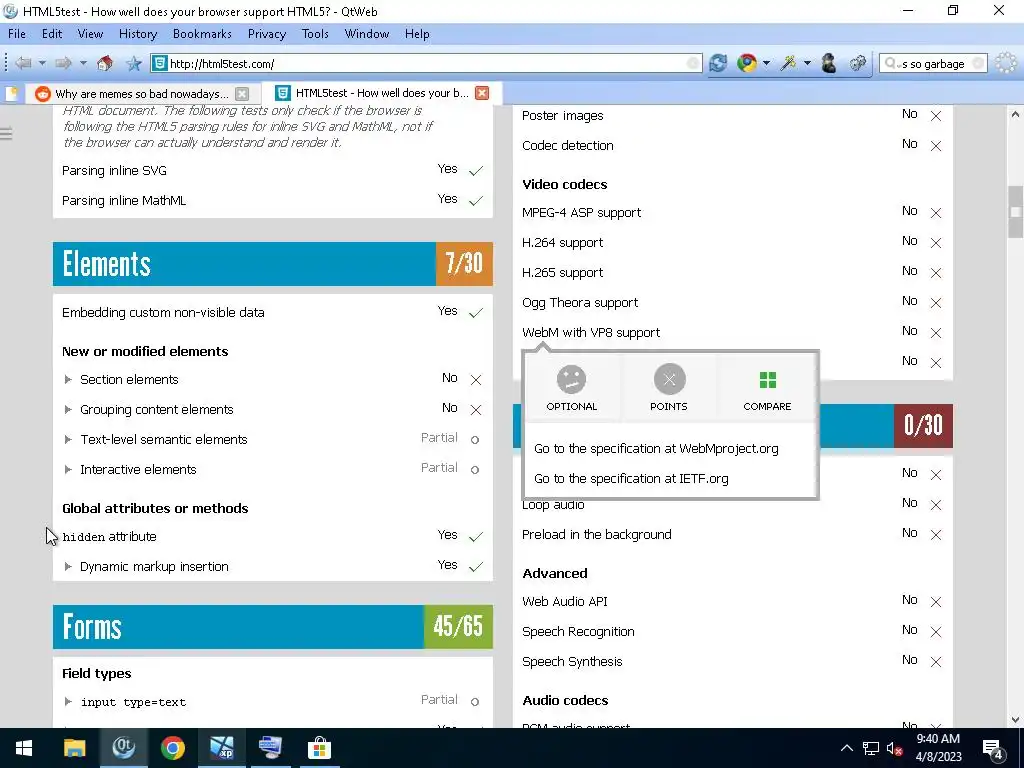Click the QtWeb taskbar icon
This screenshot has height=768, width=1024.
coord(123,748)
